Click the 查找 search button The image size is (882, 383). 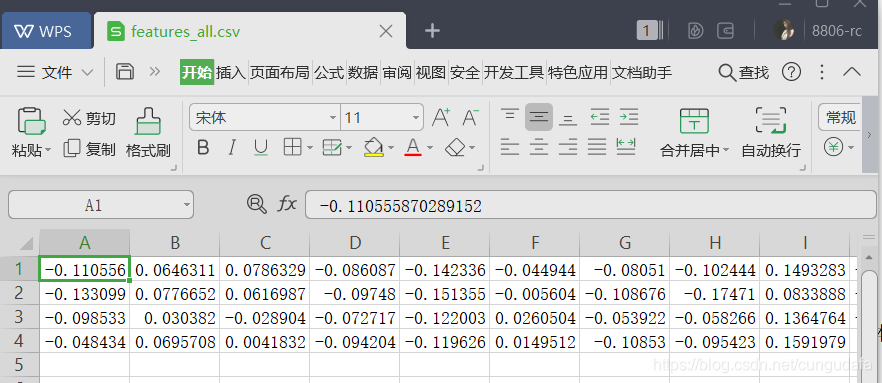point(744,73)
